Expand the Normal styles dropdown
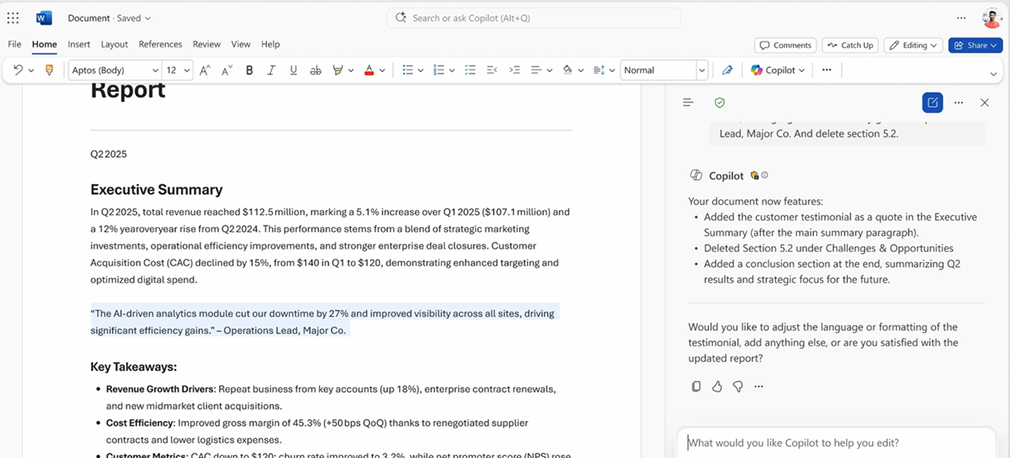 pyautogui.click(x=701, y=70)
